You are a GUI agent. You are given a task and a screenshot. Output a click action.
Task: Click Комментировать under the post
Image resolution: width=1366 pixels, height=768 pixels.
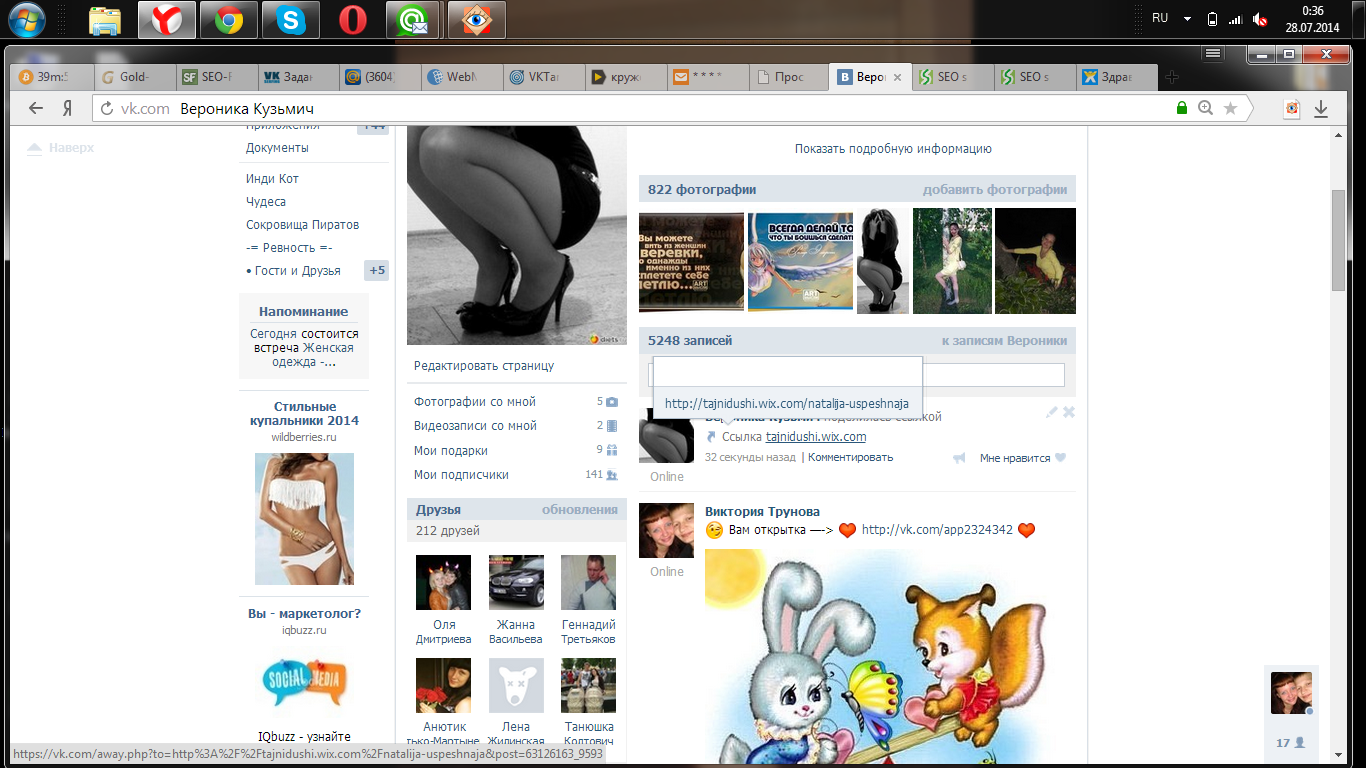(850, 458)
